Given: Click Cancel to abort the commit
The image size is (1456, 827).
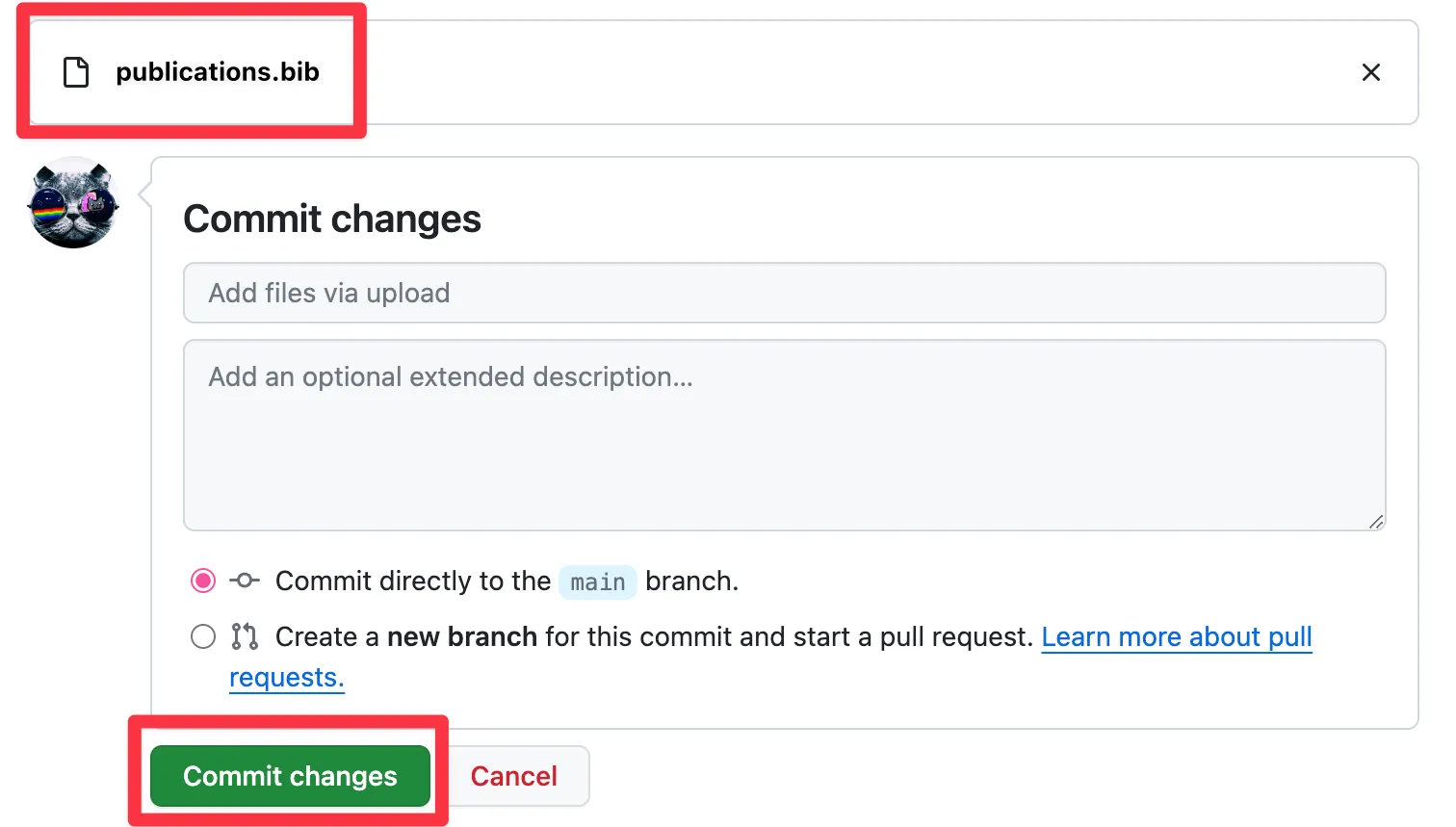Looking at the screenshot, I should tap(514, 776).
